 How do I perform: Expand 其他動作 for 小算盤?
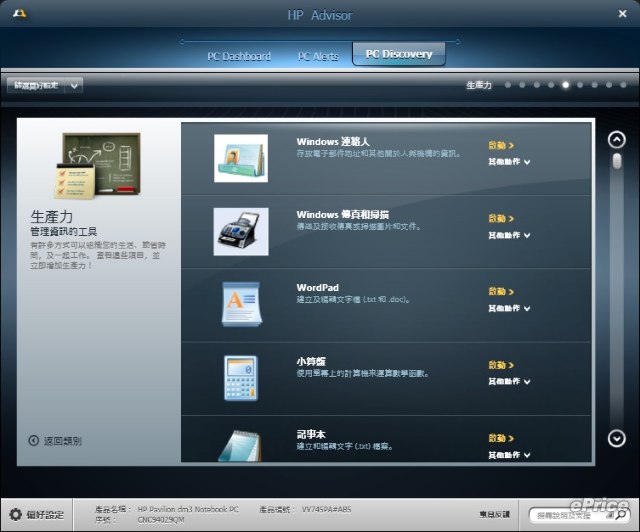[509, 381]
